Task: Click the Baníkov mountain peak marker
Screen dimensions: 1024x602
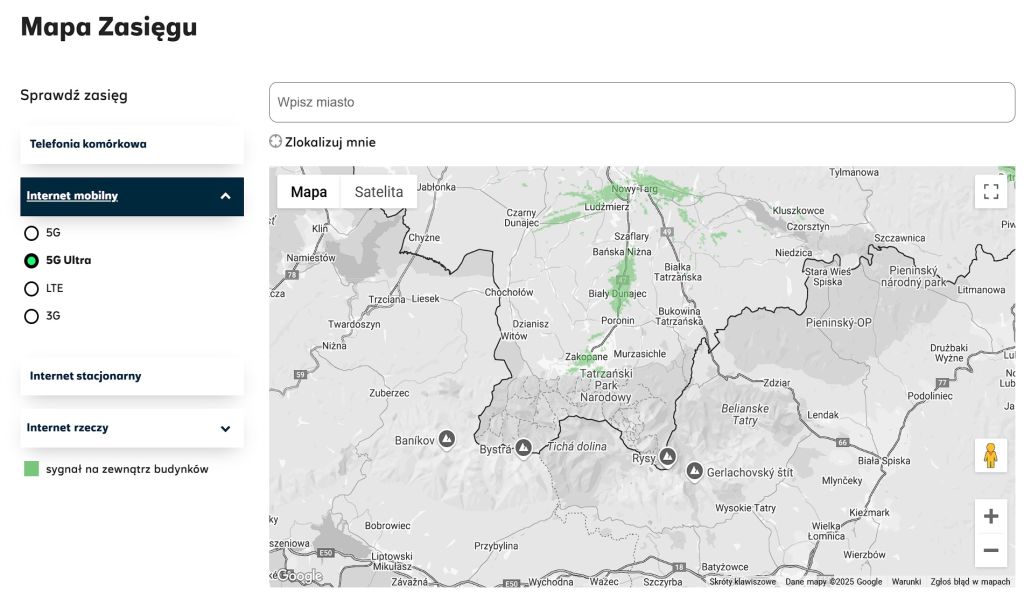Action: [x=447, y=439]
